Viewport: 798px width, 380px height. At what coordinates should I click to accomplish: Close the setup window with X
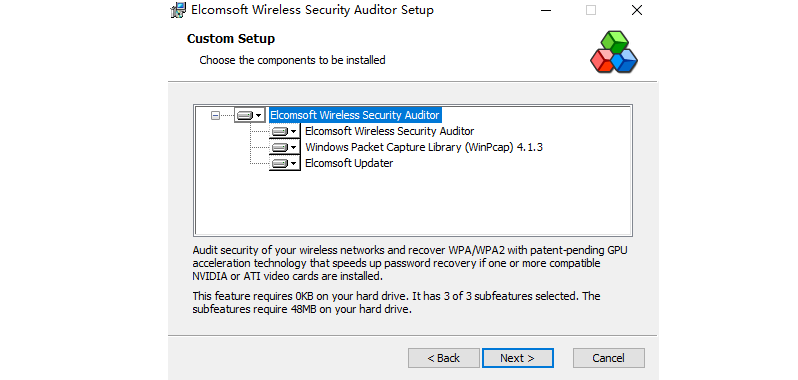[637, 10]
